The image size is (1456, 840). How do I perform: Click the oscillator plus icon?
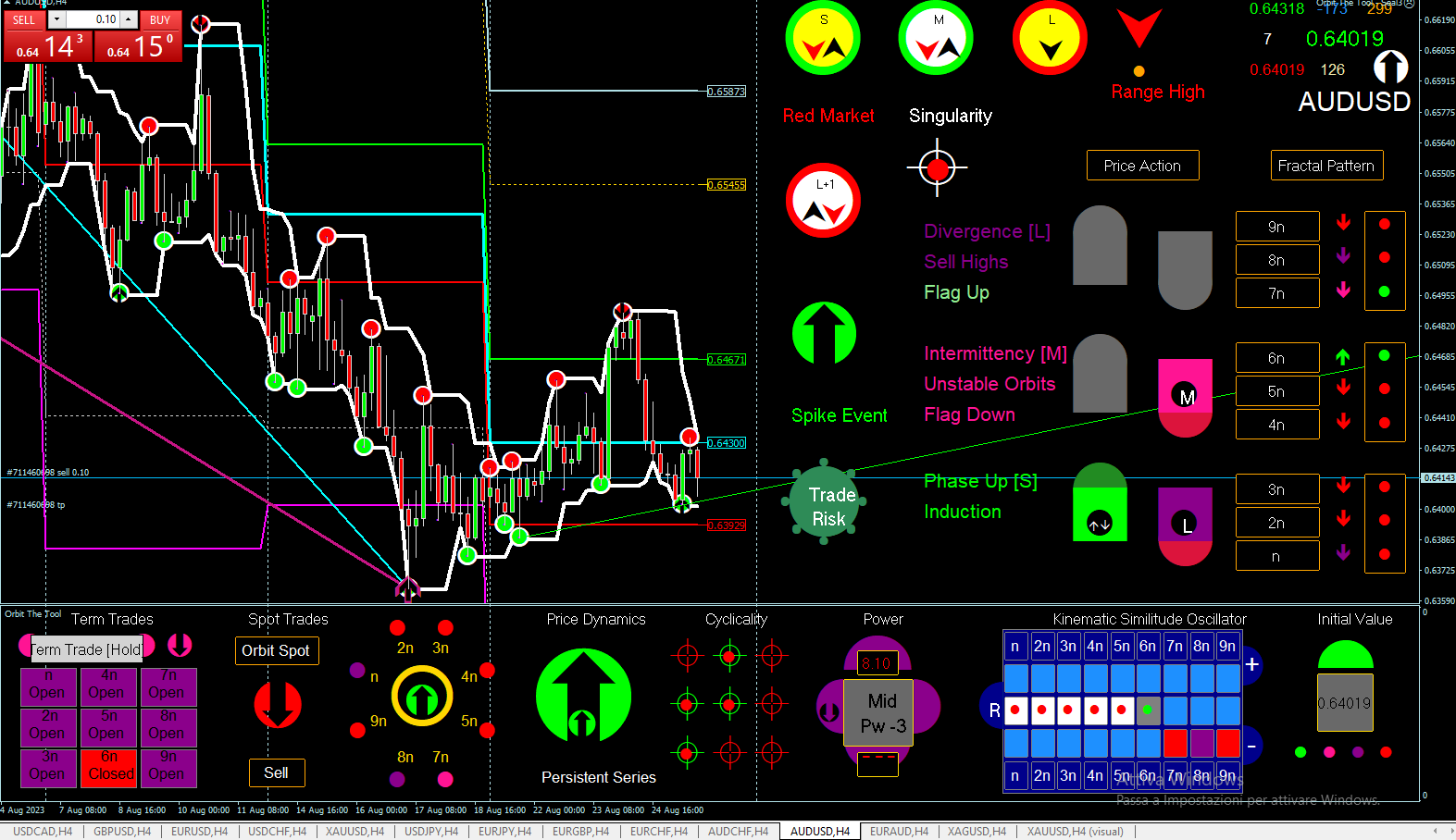pyautogui.click(x=1251, y=664)
